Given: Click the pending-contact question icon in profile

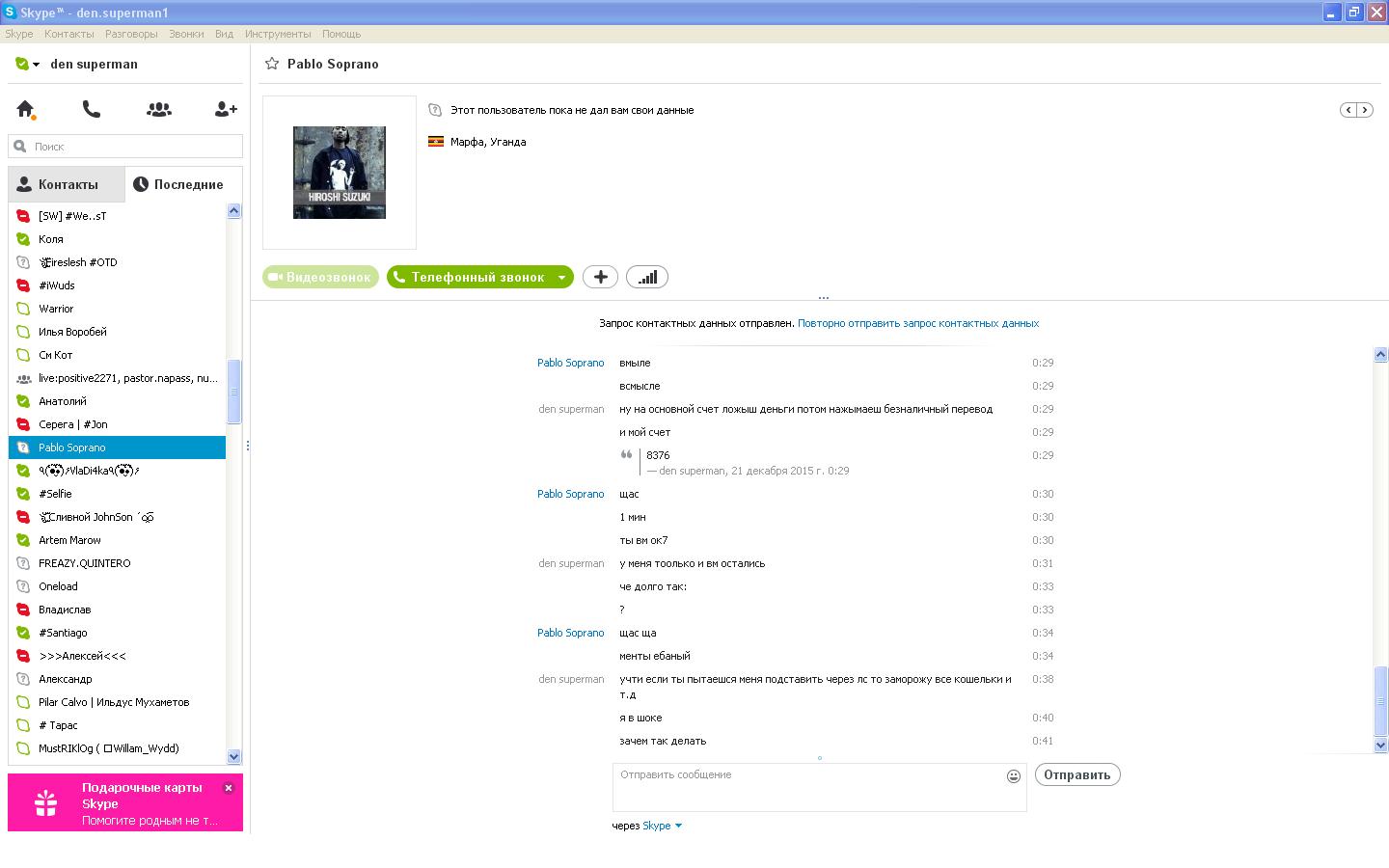Looking at the screenshot, I should click(x=435, y=110).
